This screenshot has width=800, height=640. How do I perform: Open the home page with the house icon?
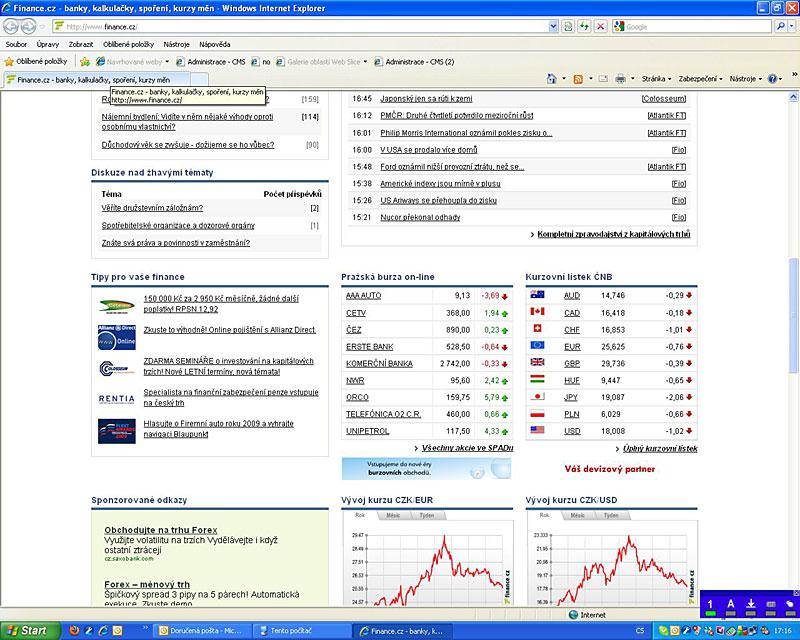click(x=552, y=79)
